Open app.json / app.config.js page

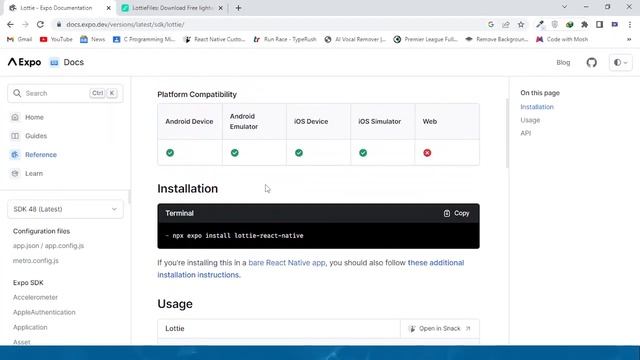(48, 246)
